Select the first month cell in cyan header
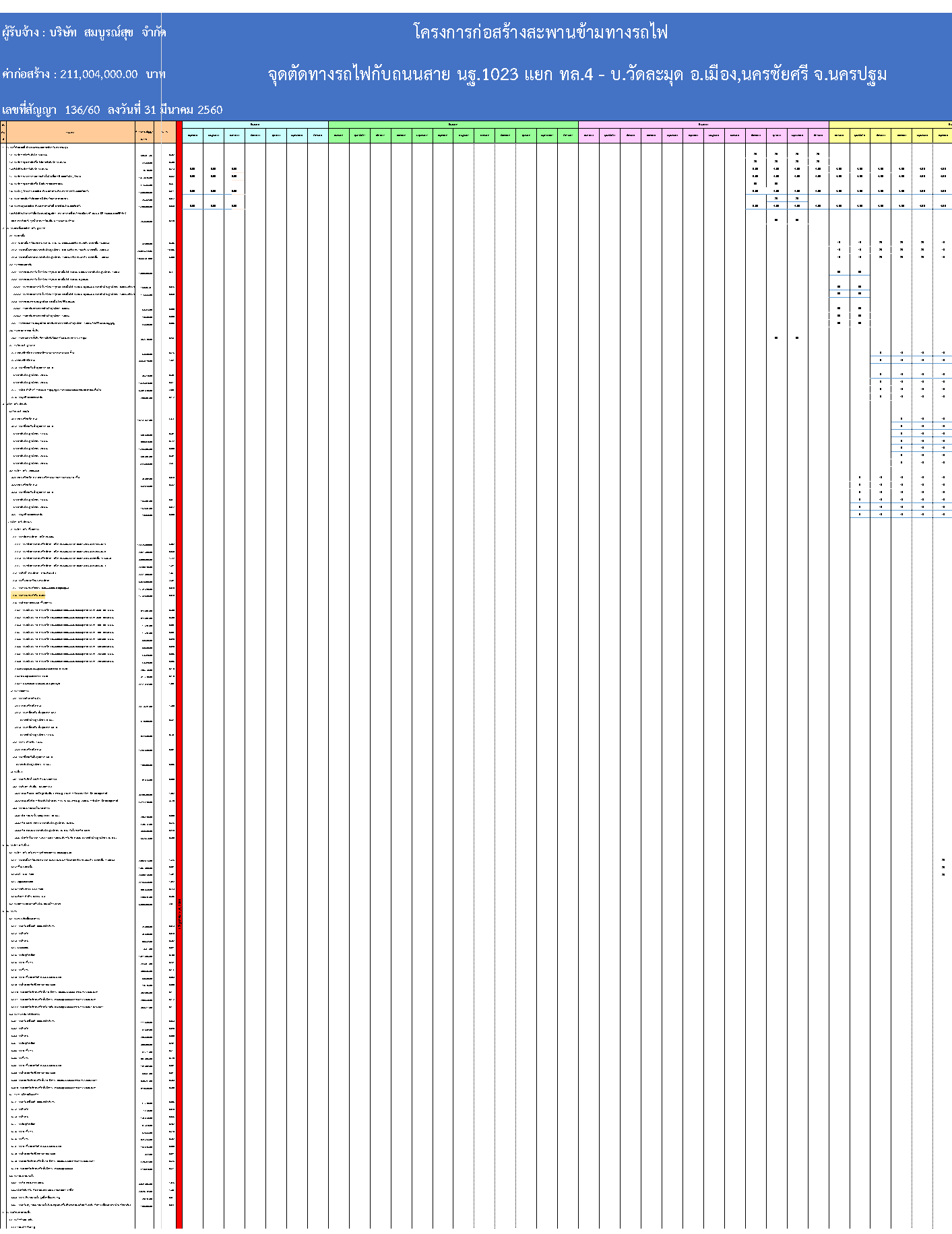This screenshot has height=1234, width=952. (193, 135)
